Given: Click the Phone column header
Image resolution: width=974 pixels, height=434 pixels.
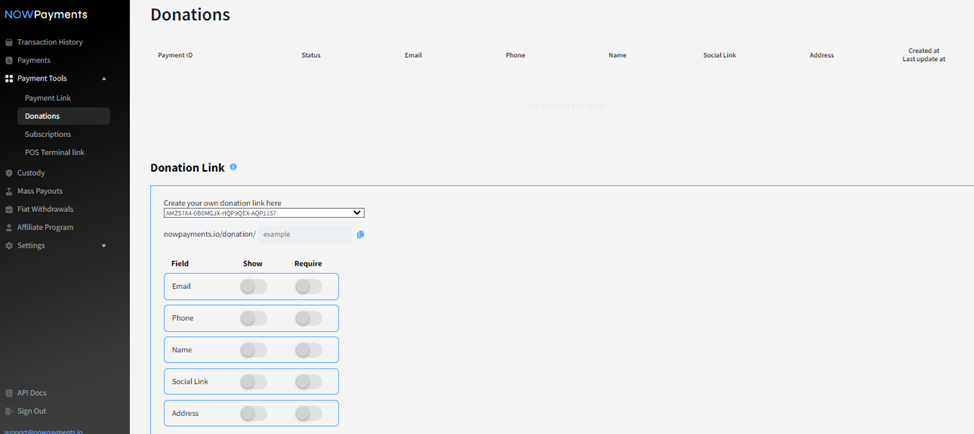Looking at the screenshot, I should (516, 55).
